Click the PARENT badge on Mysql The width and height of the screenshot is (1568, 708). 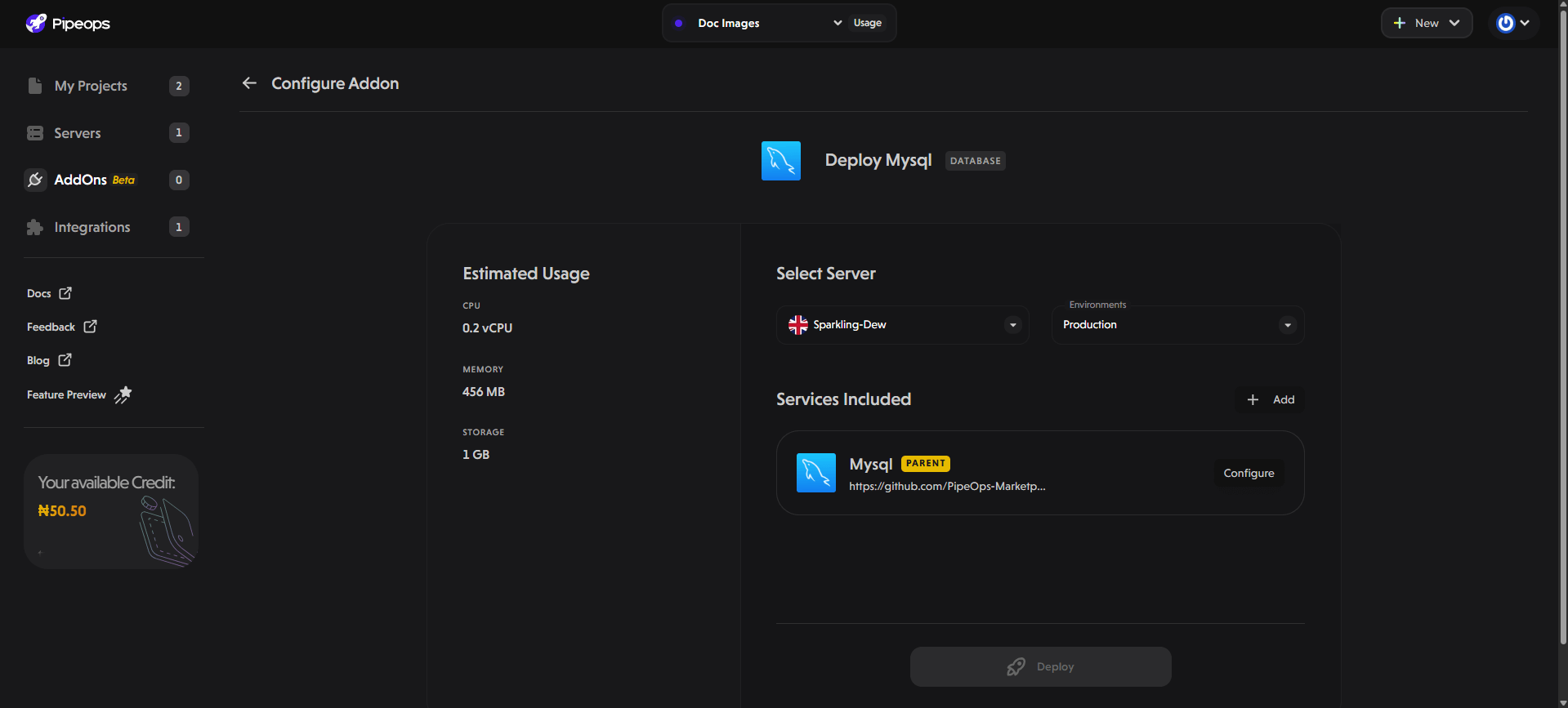pyautogui.click(x=926, y=463)
